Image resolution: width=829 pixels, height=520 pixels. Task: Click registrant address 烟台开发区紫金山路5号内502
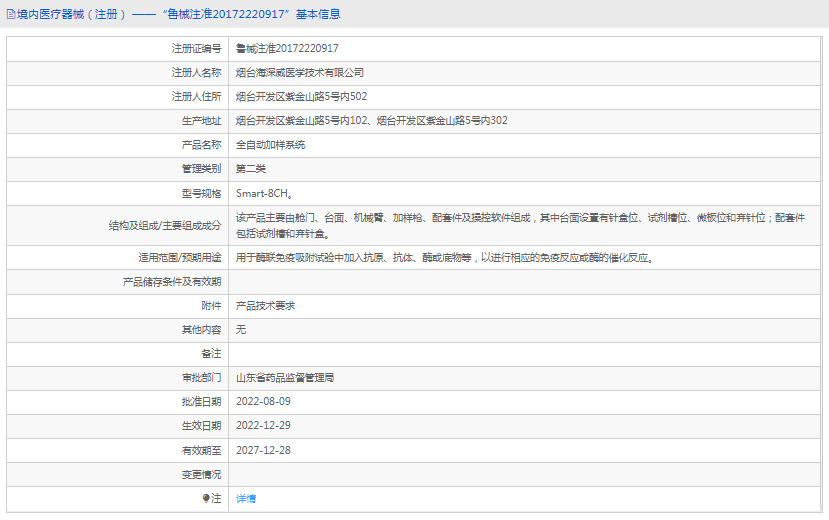(x=301, y=97)
